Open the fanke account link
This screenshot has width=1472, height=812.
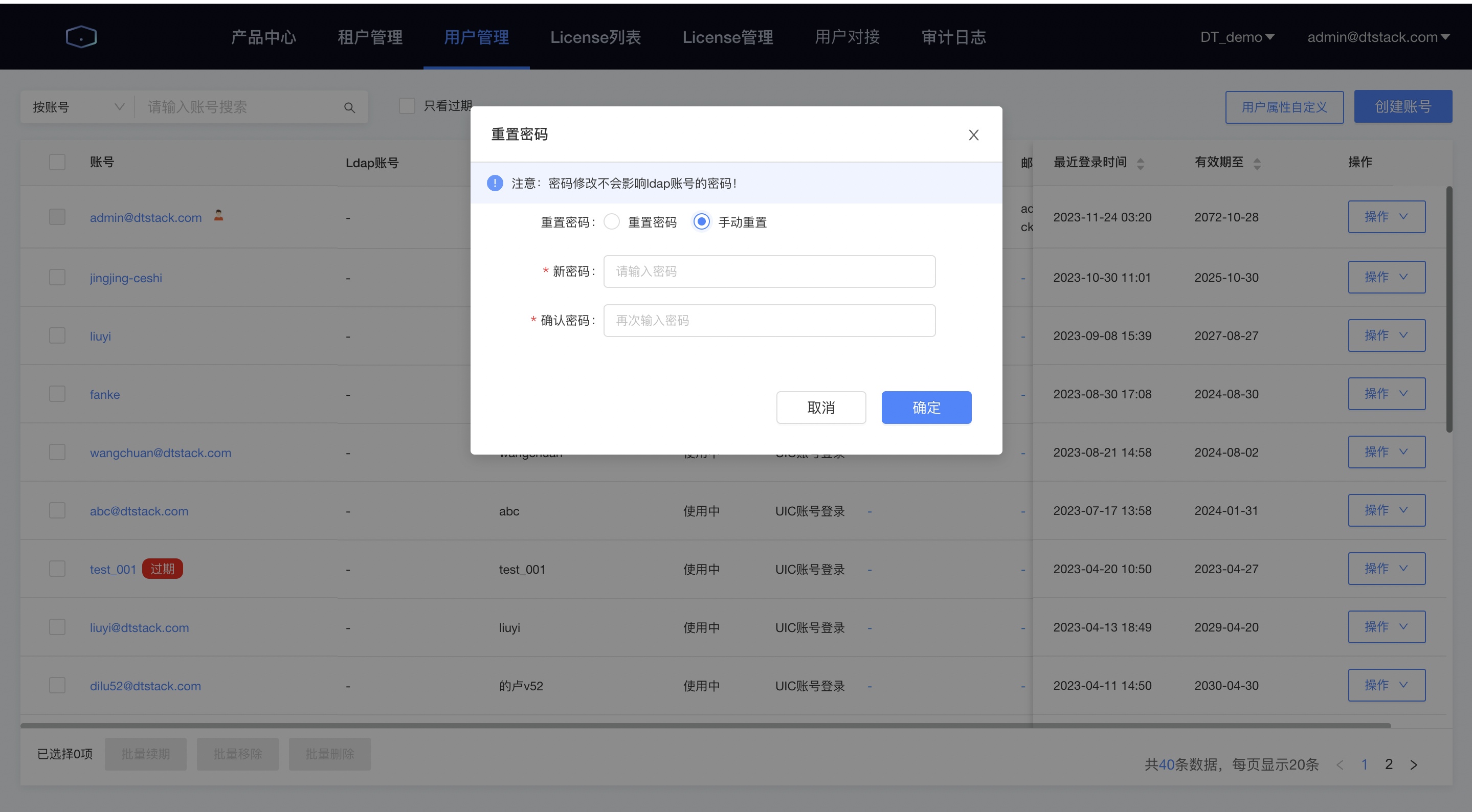pyautogui.click(x=104, y=395)
